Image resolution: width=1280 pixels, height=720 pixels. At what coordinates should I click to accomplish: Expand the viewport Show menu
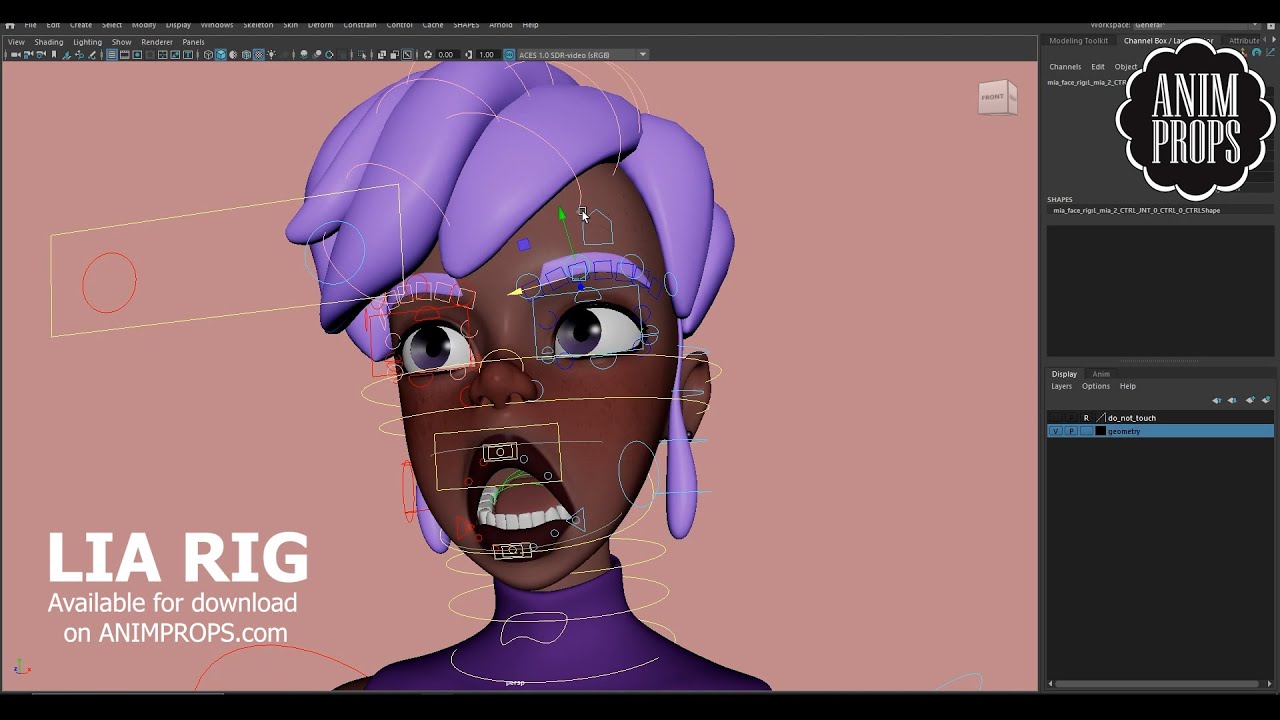121,42
